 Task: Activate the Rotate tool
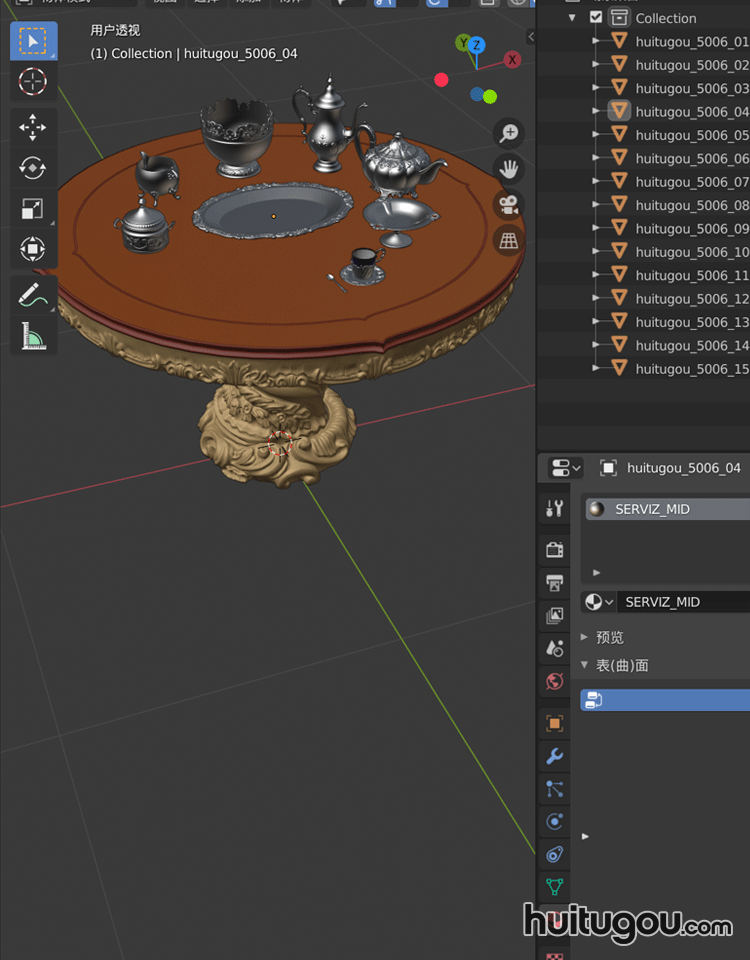coord(33,168)
